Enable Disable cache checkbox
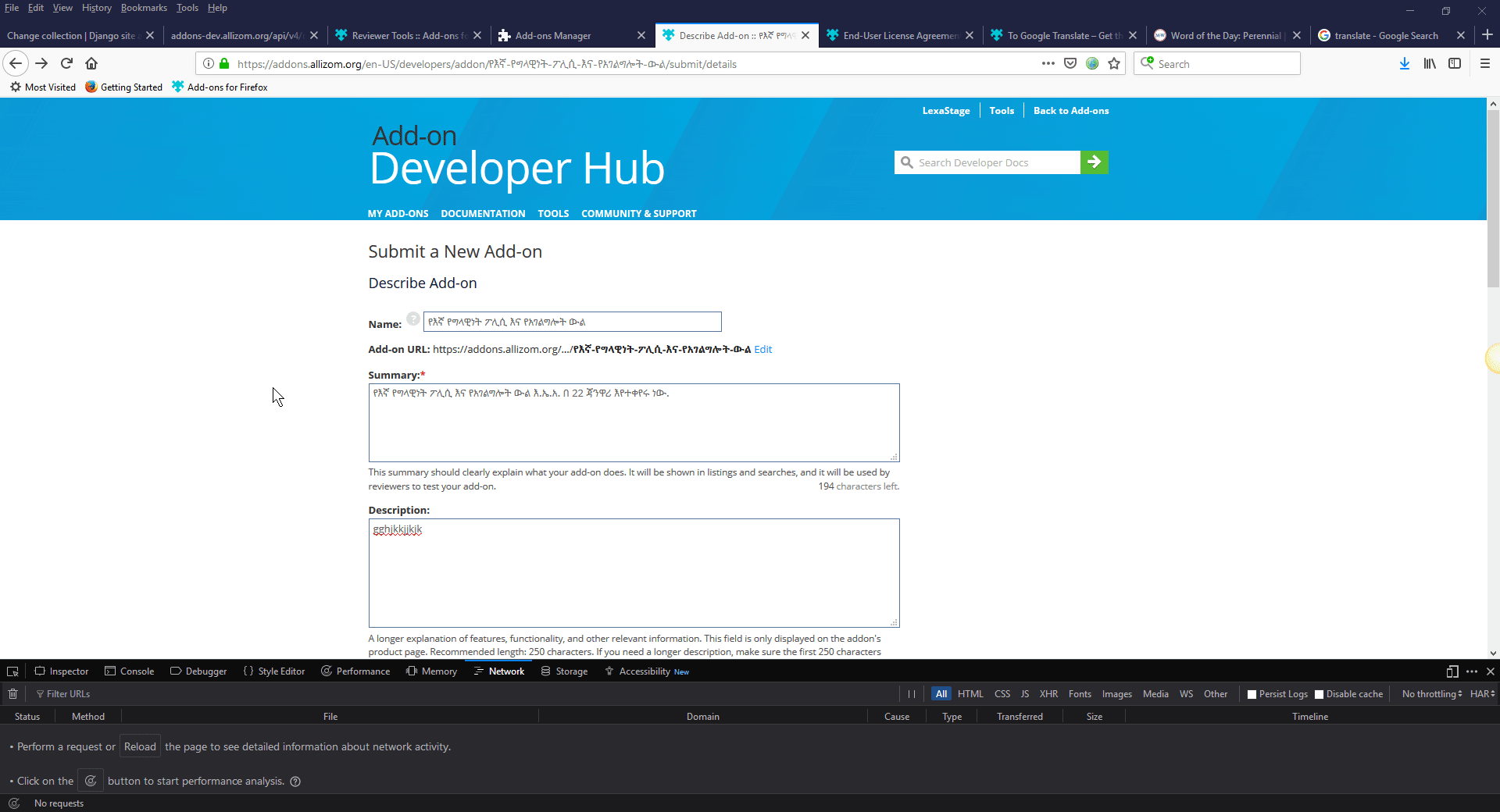This screenshot has width=1500, height=812. (1320, 694)
